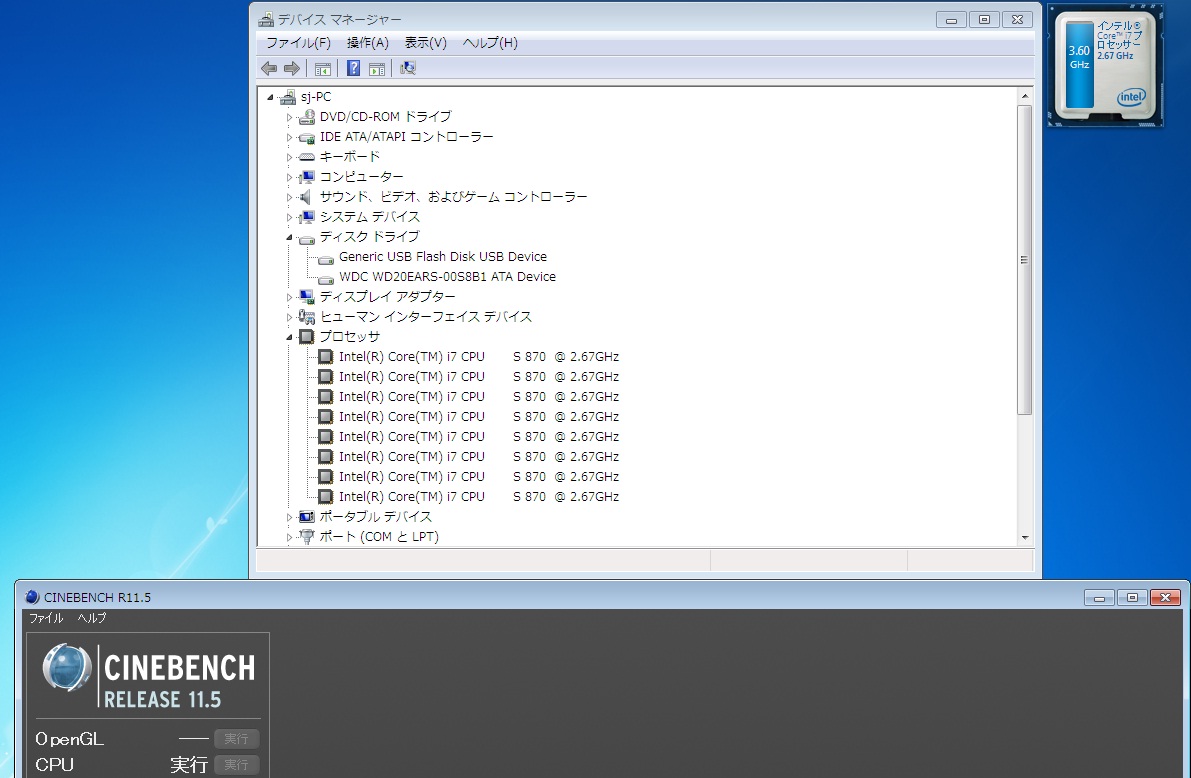1191x778 pixels.
Task: Click the 実行 button next to OpenGL
Action: pyautogui.click(x=236, y=738)
